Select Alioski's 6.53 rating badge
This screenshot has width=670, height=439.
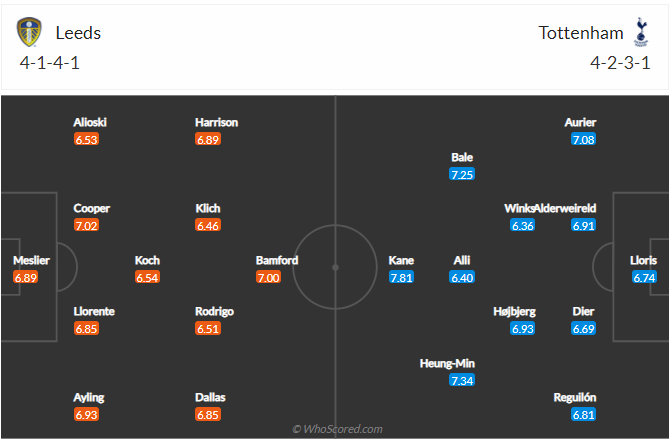click(x=87, y=140)
